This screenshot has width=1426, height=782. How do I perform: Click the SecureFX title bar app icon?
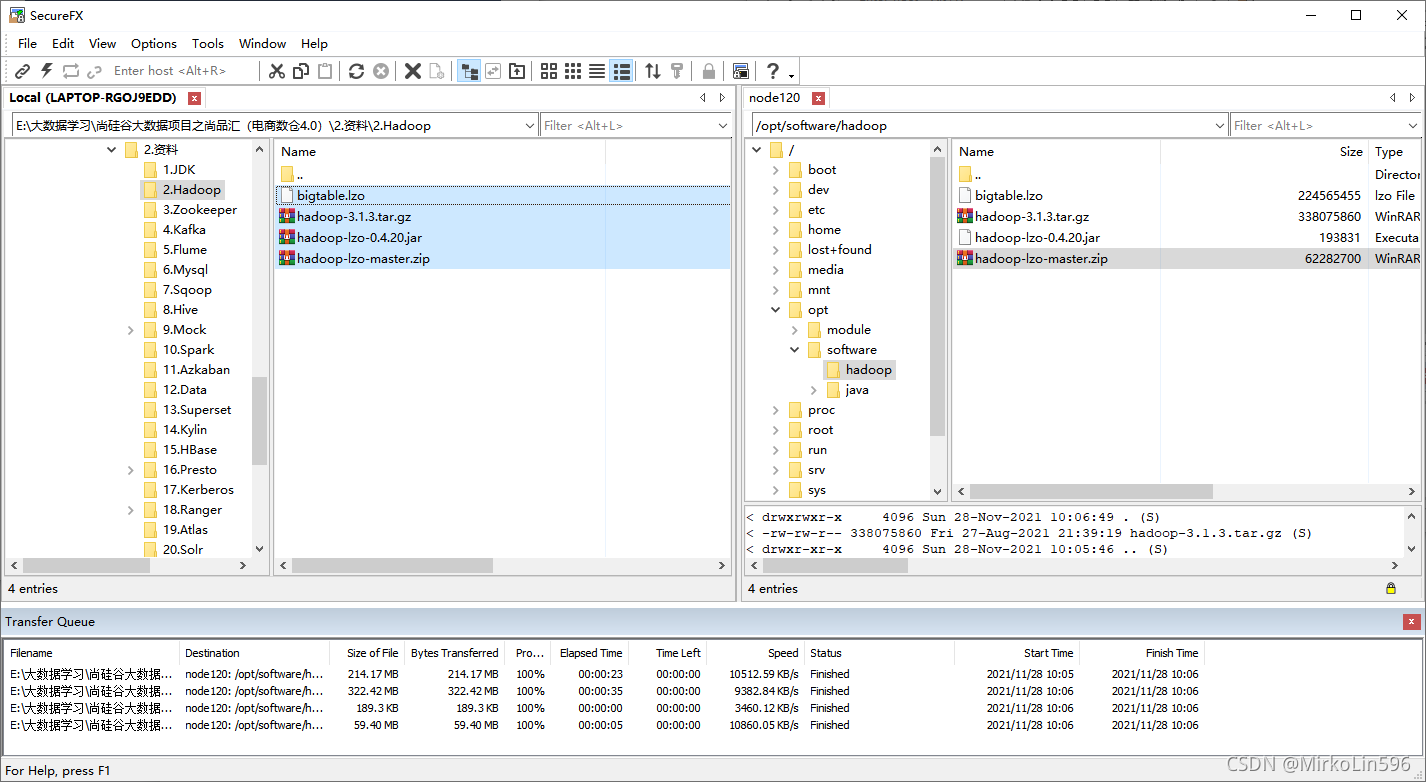[17, 15]
